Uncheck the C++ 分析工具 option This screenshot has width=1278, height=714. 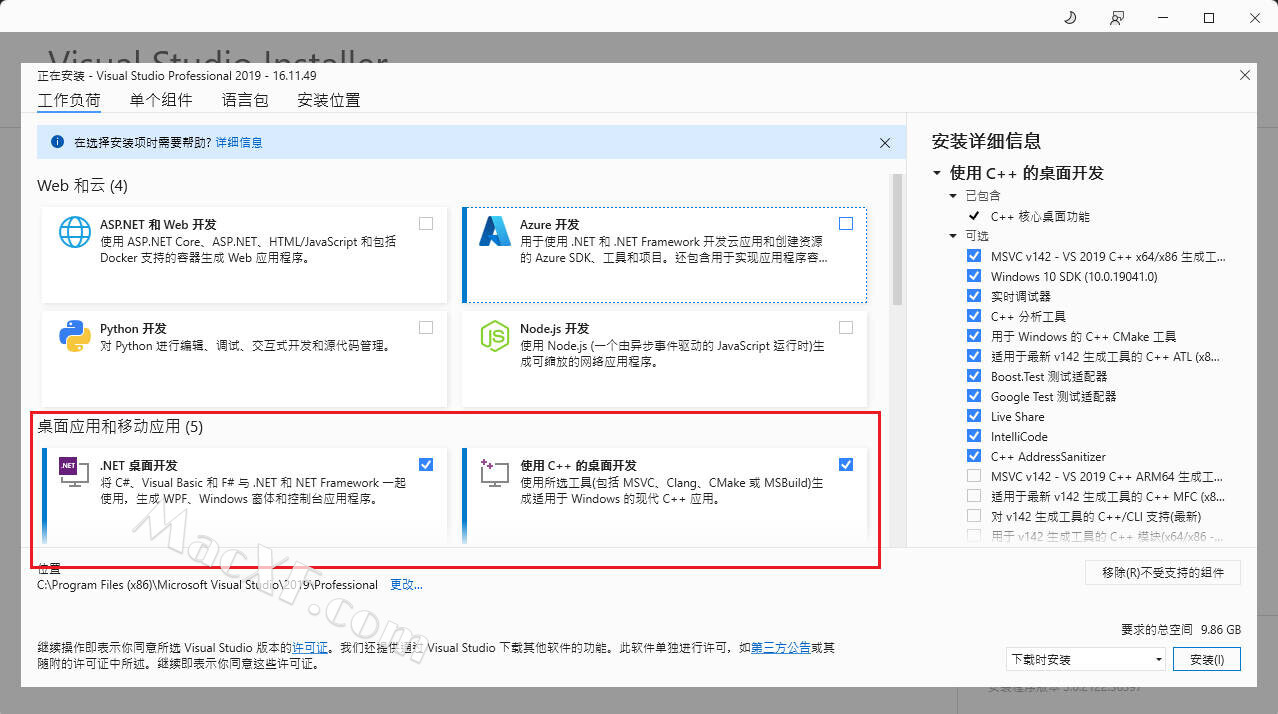click(974, 316)
